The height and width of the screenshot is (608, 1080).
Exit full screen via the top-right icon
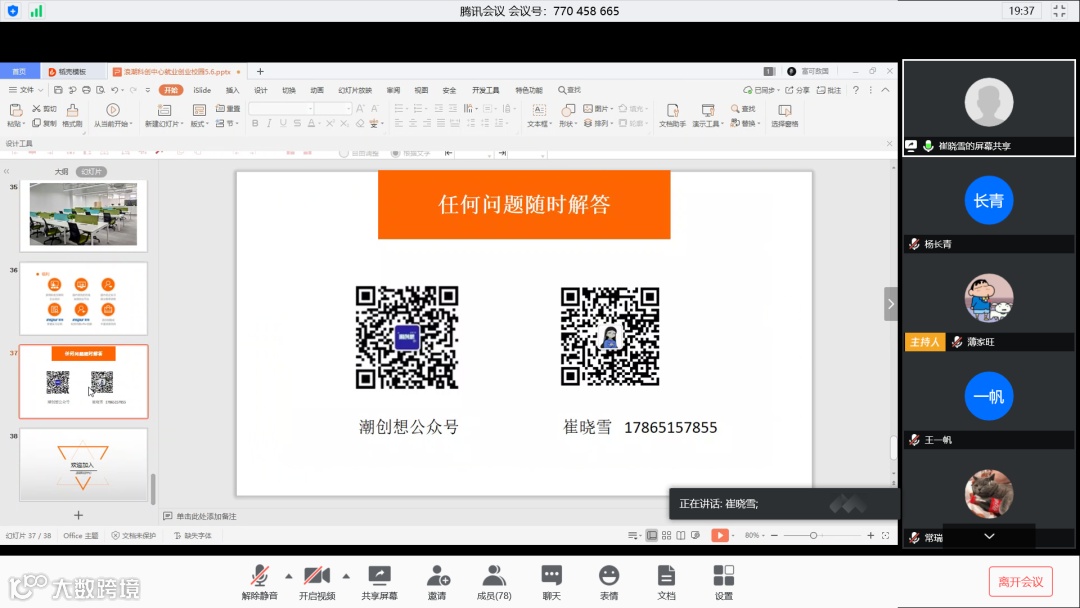click(x=1059, y=11)
